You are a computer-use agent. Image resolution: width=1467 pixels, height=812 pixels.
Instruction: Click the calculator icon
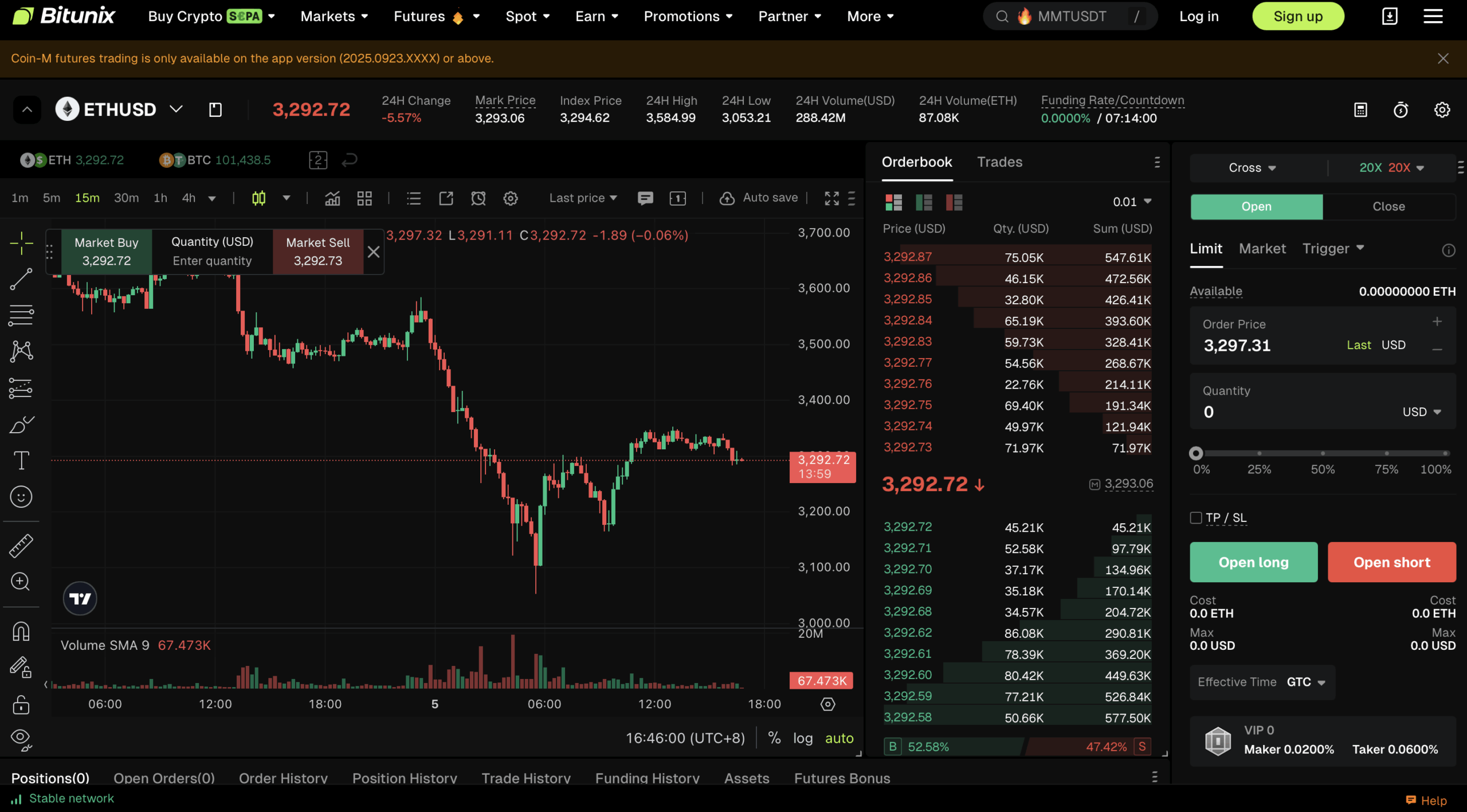(1360, 109)
